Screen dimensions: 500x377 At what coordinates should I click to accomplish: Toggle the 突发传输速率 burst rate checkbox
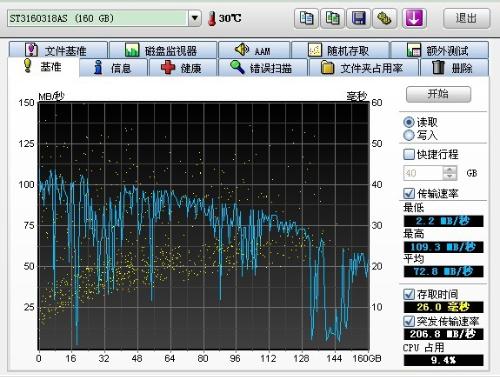[x=409, y=321]
